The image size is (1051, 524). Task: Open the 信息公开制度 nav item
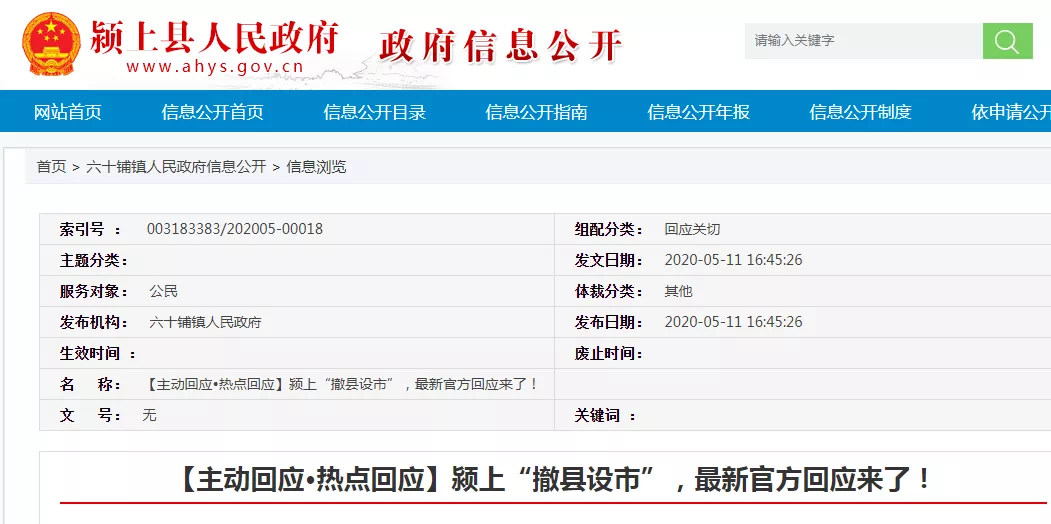[x=861, y=112]
